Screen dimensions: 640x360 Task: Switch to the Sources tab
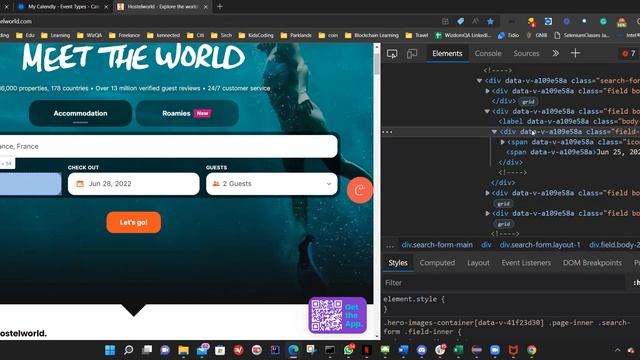[x=526, y=53]
